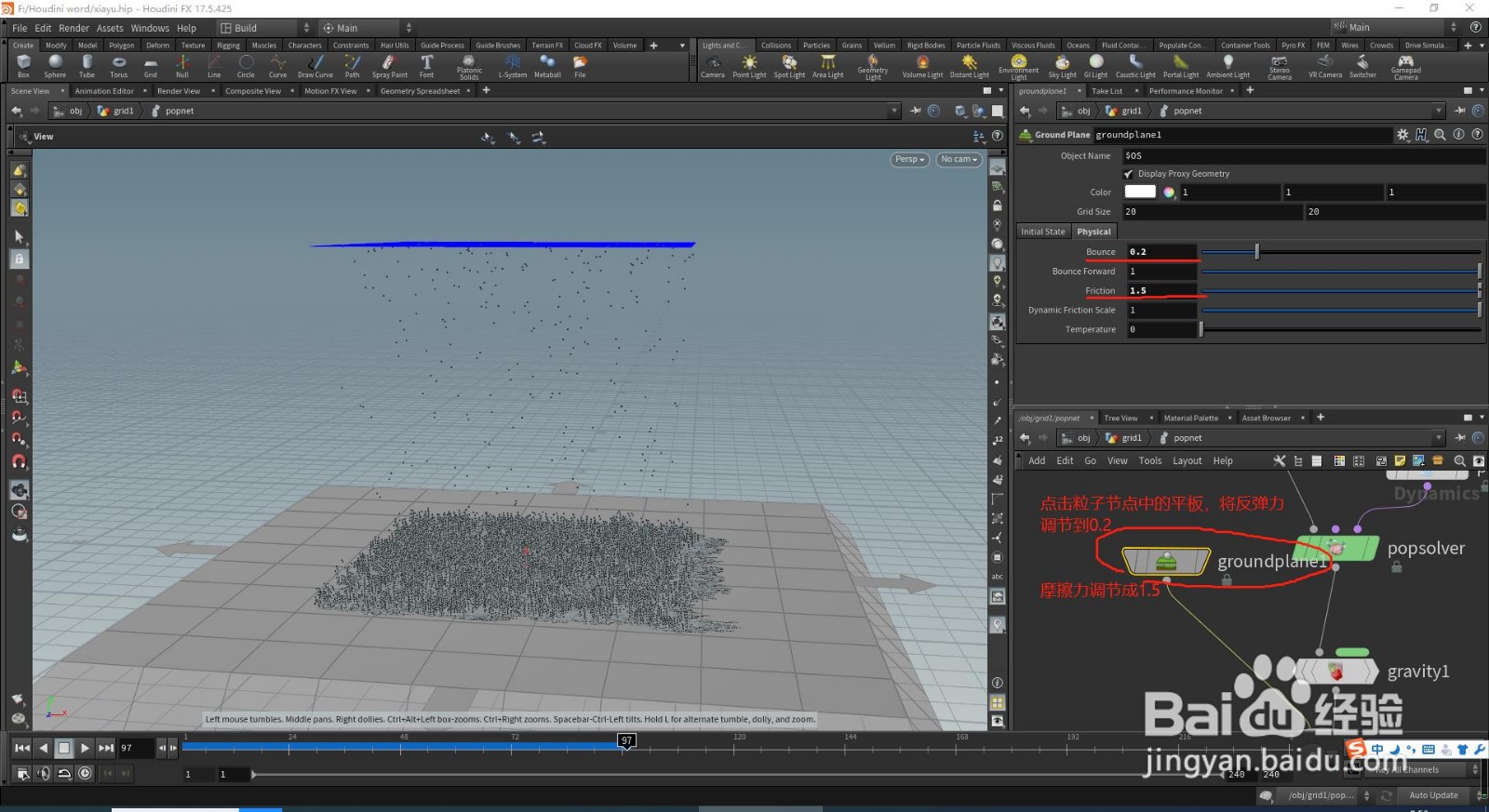This screenshot has width=1489, height=812.
Task: Expand the parameter pane path dropdown
Action: click(1439, 111)
